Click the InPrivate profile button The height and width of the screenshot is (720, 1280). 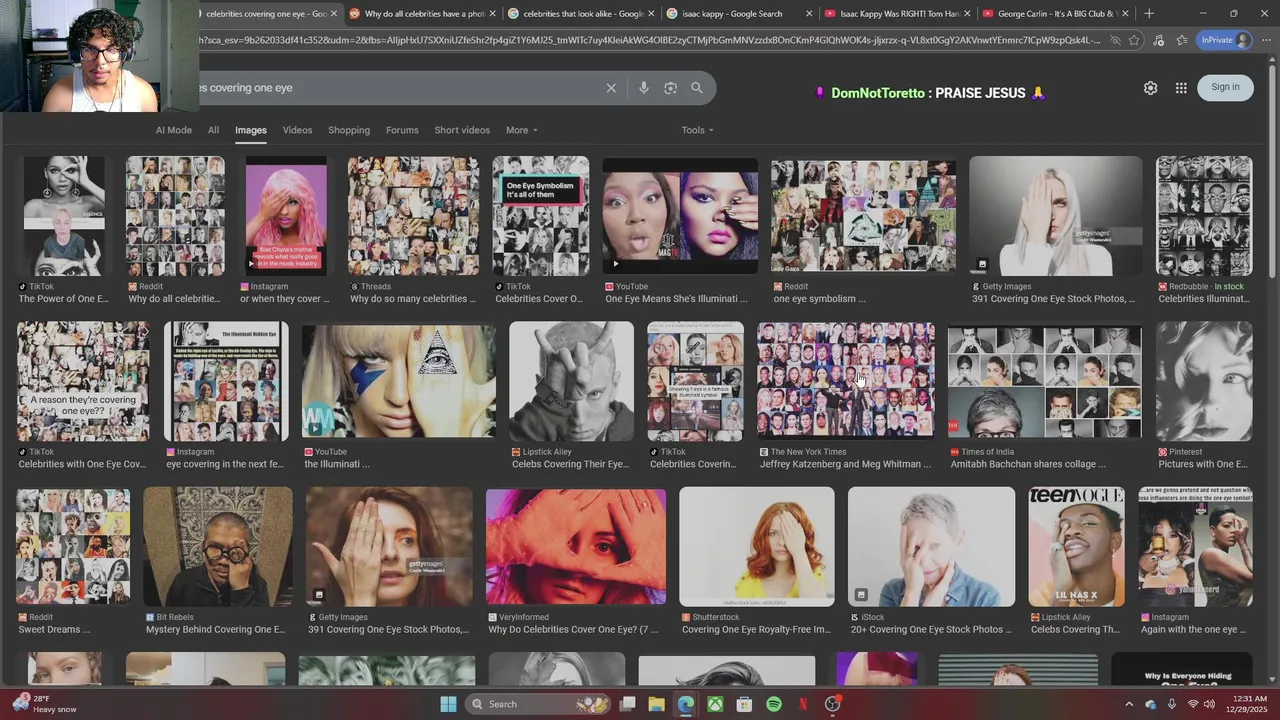point(1225,40)
